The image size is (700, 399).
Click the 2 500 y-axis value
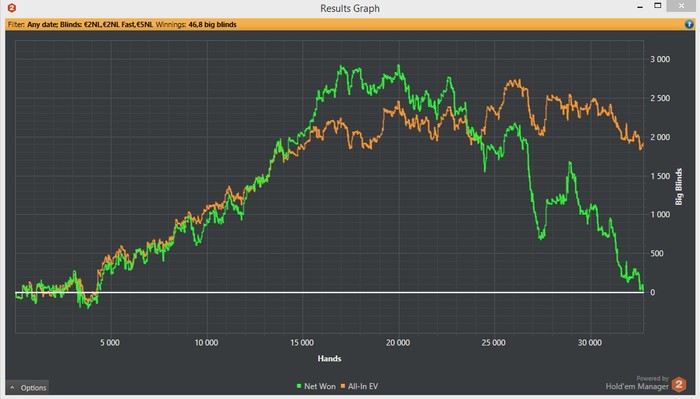click(x=660, y=98)
